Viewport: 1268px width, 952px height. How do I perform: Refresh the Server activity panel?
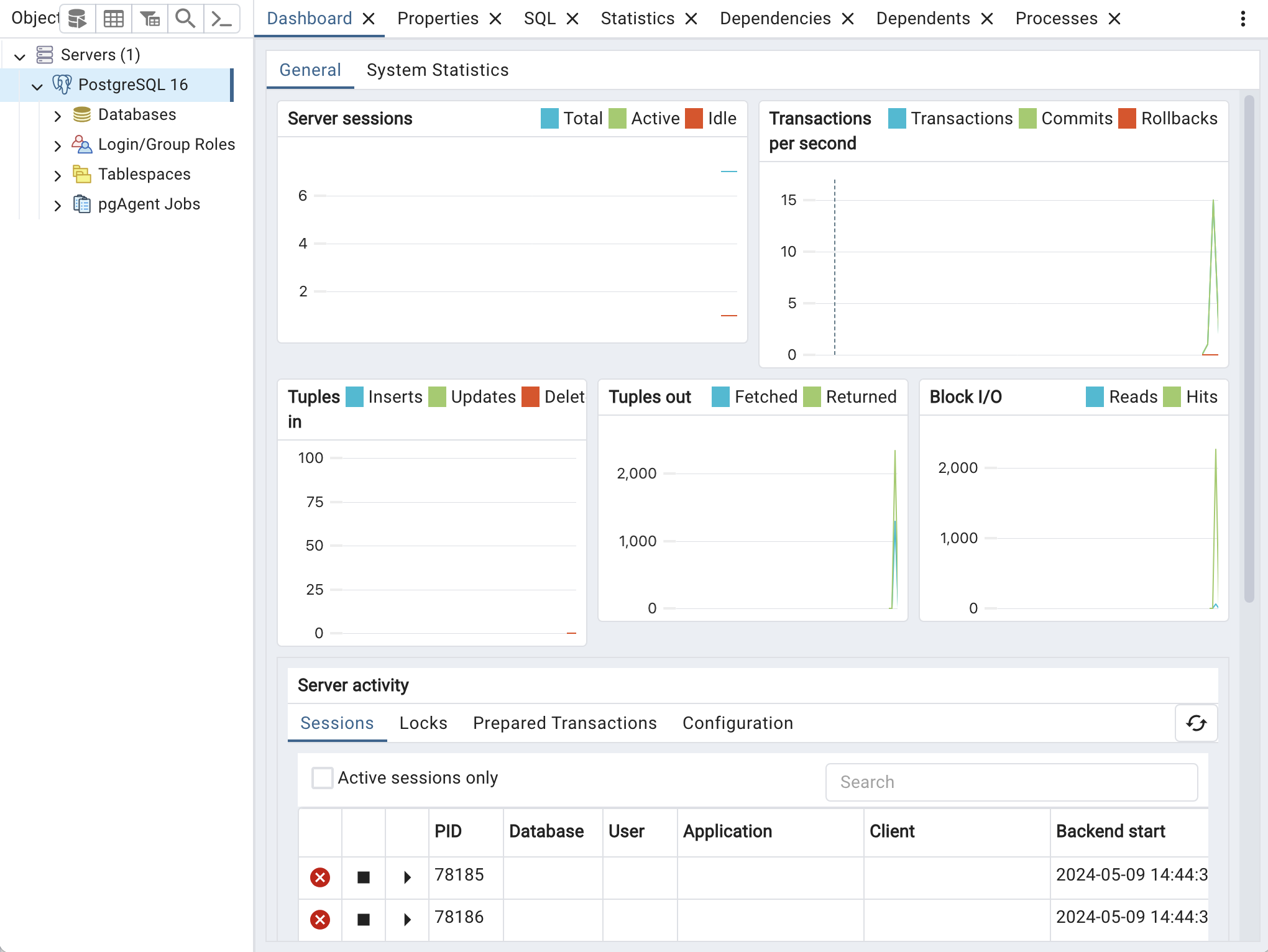tap(1196, 723)
